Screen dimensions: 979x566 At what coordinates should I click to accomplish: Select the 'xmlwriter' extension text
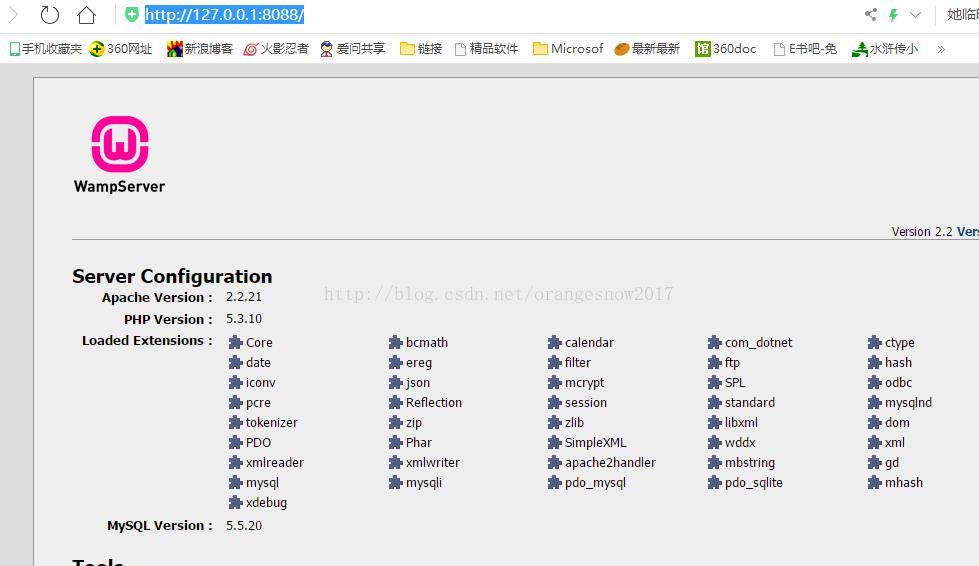[433, 462]
